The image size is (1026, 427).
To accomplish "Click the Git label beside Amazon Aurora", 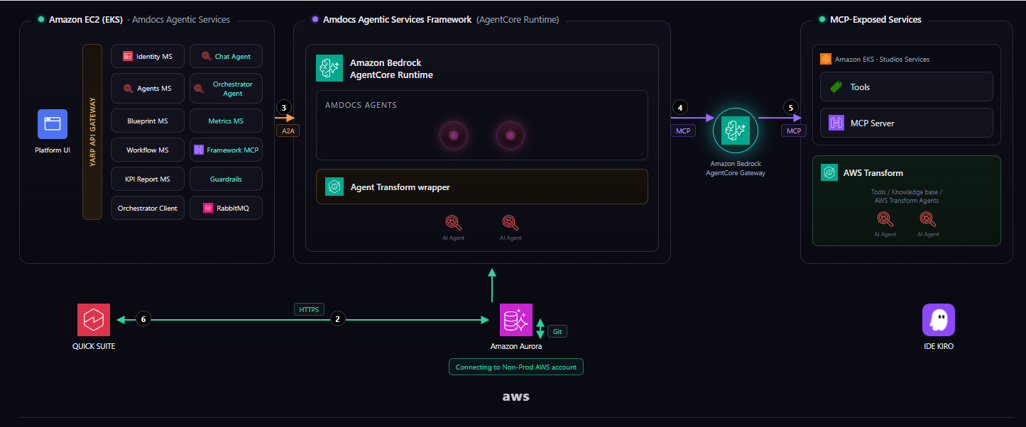I will 557,332.
